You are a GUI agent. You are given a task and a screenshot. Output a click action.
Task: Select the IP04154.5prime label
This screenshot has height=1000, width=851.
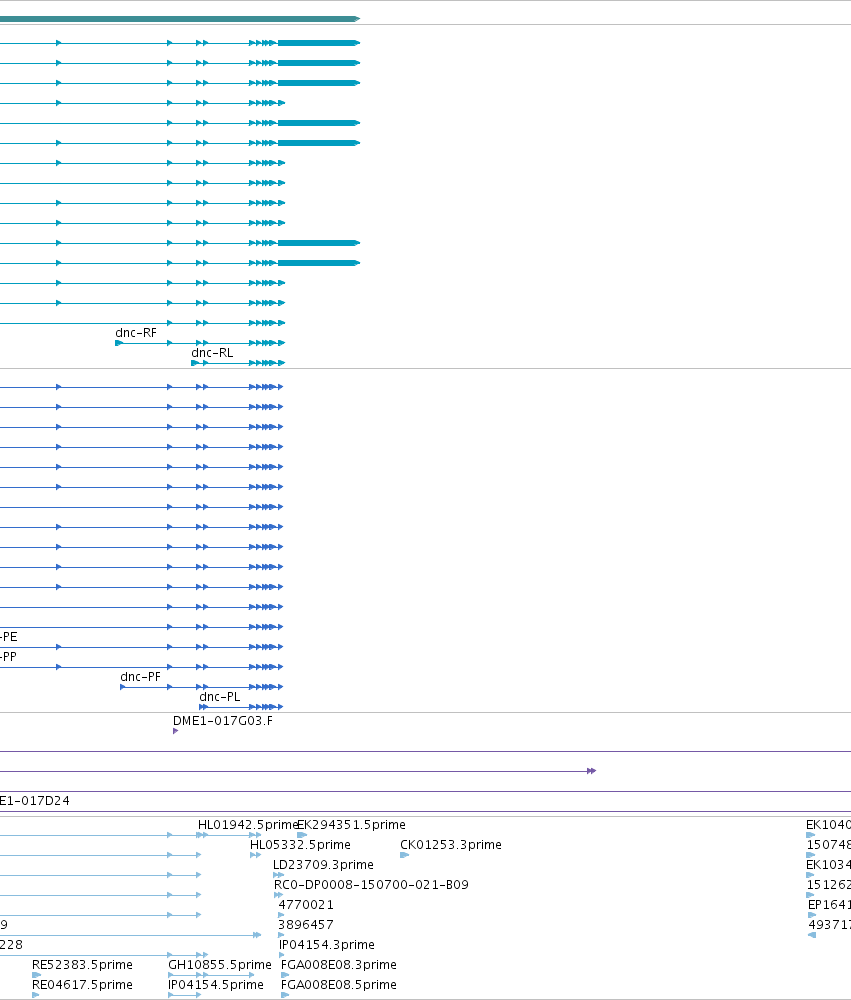216,985
